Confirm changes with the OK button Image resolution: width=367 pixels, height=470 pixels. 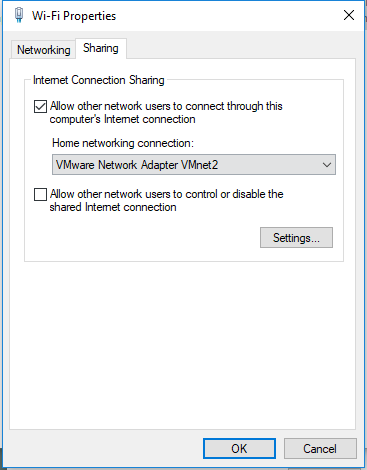coord(239,449)
